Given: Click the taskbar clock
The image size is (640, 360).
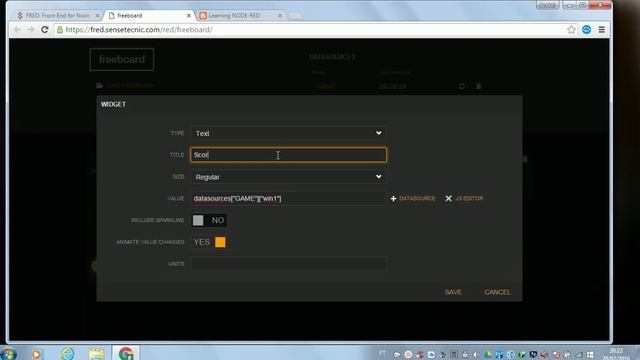Looking at the screenshot, I should (x=616, y=354).
